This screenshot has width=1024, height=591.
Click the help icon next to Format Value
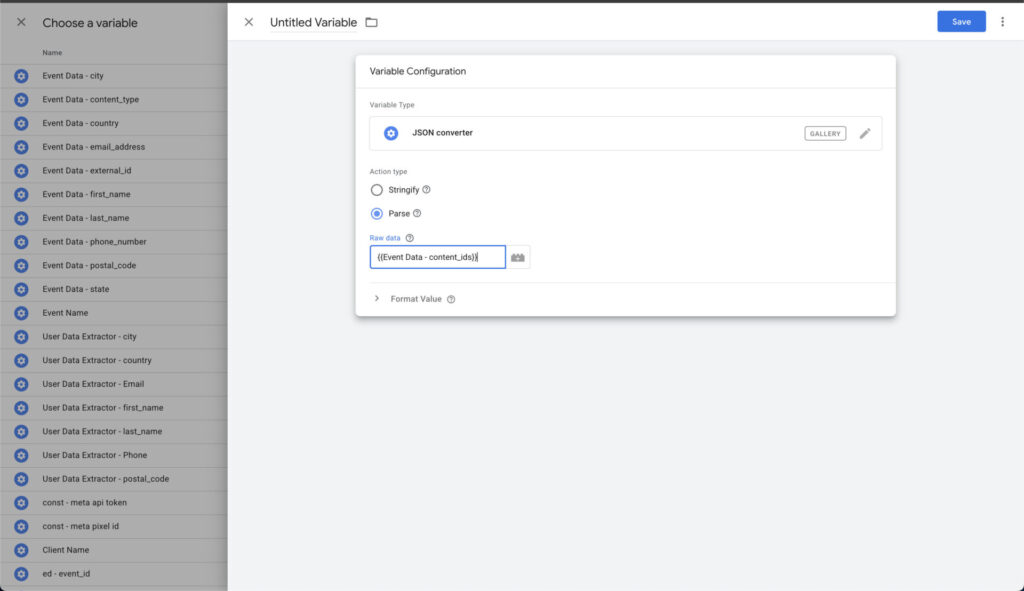click(x=451, y=299)
